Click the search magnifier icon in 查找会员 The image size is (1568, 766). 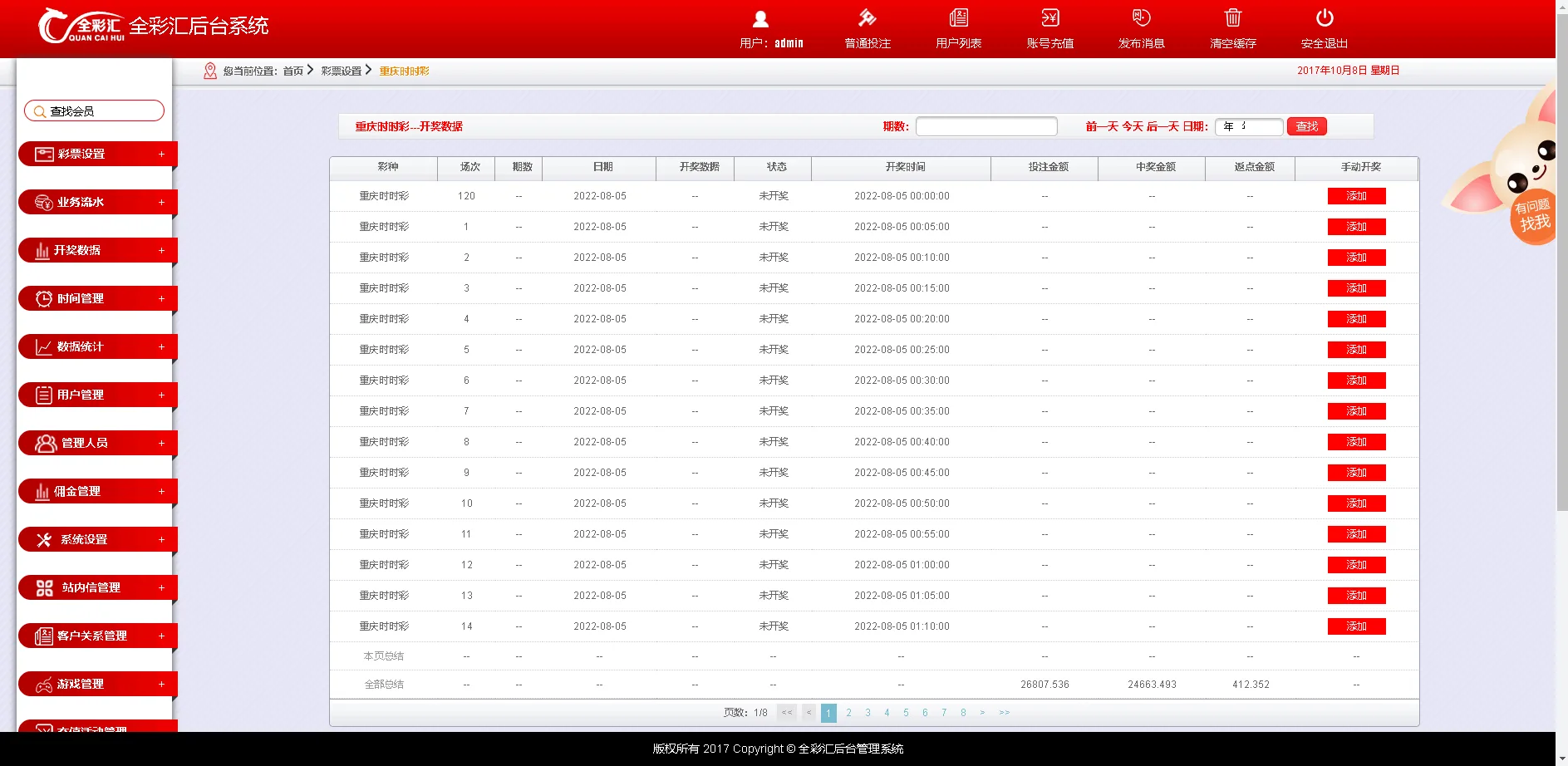coord(39,111)
